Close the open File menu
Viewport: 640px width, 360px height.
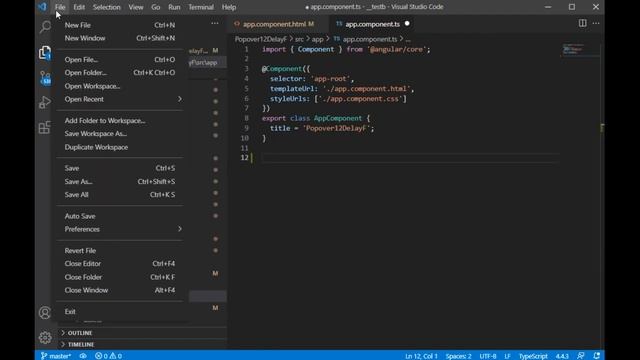(x=60, y=7)
